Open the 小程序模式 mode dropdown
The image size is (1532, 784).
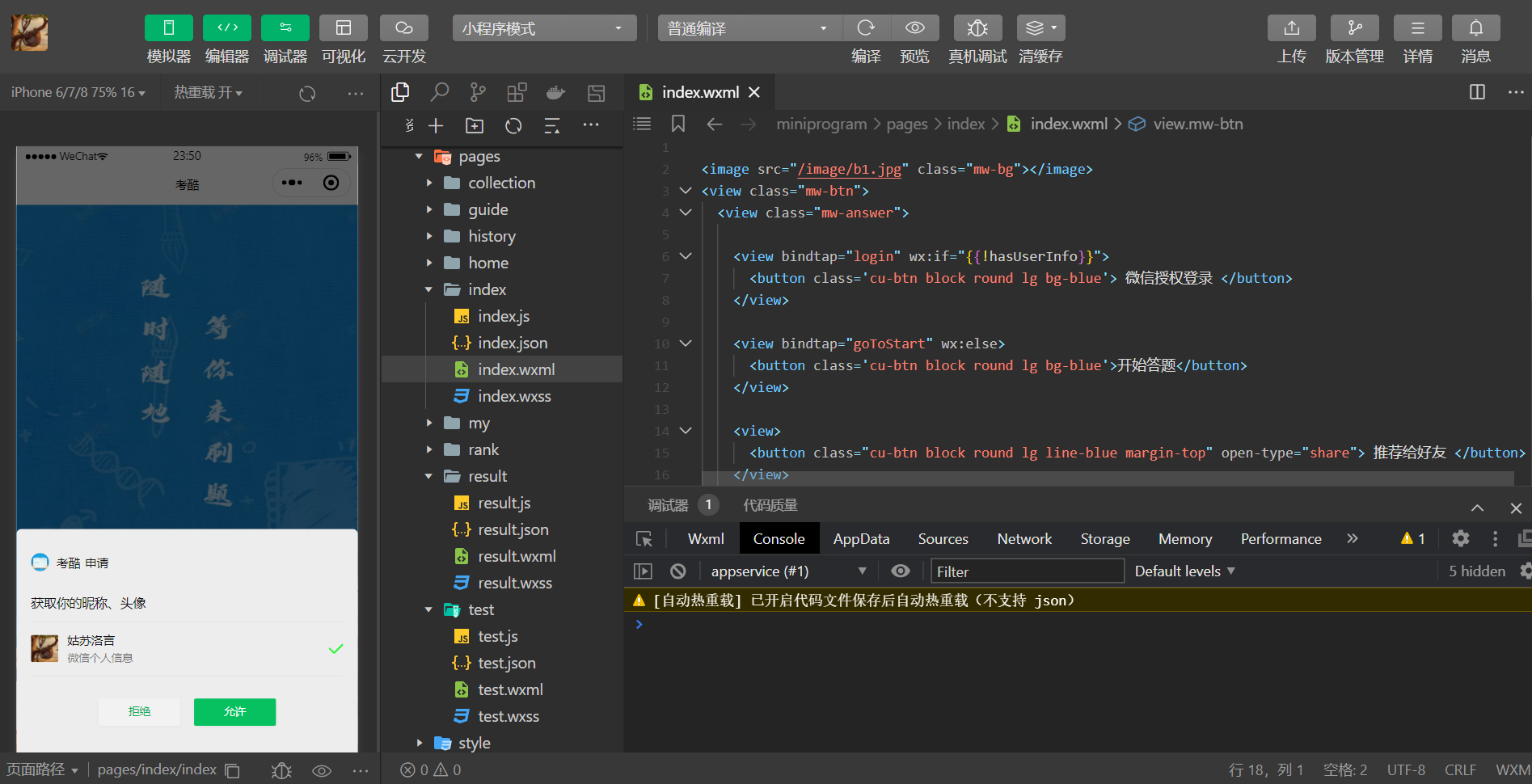tap(543, 28)
